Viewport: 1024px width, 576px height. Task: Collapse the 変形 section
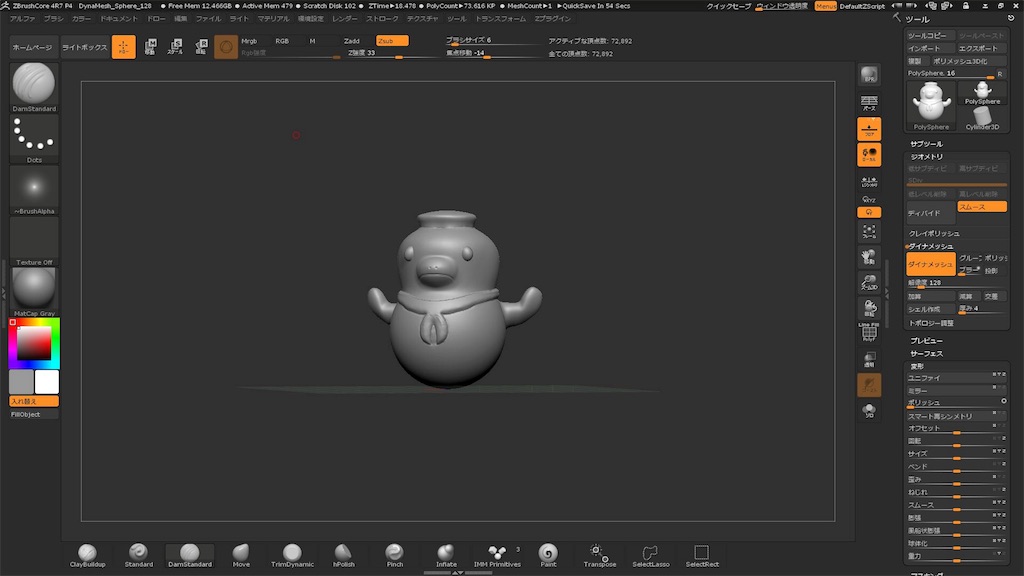pos(918,366)
